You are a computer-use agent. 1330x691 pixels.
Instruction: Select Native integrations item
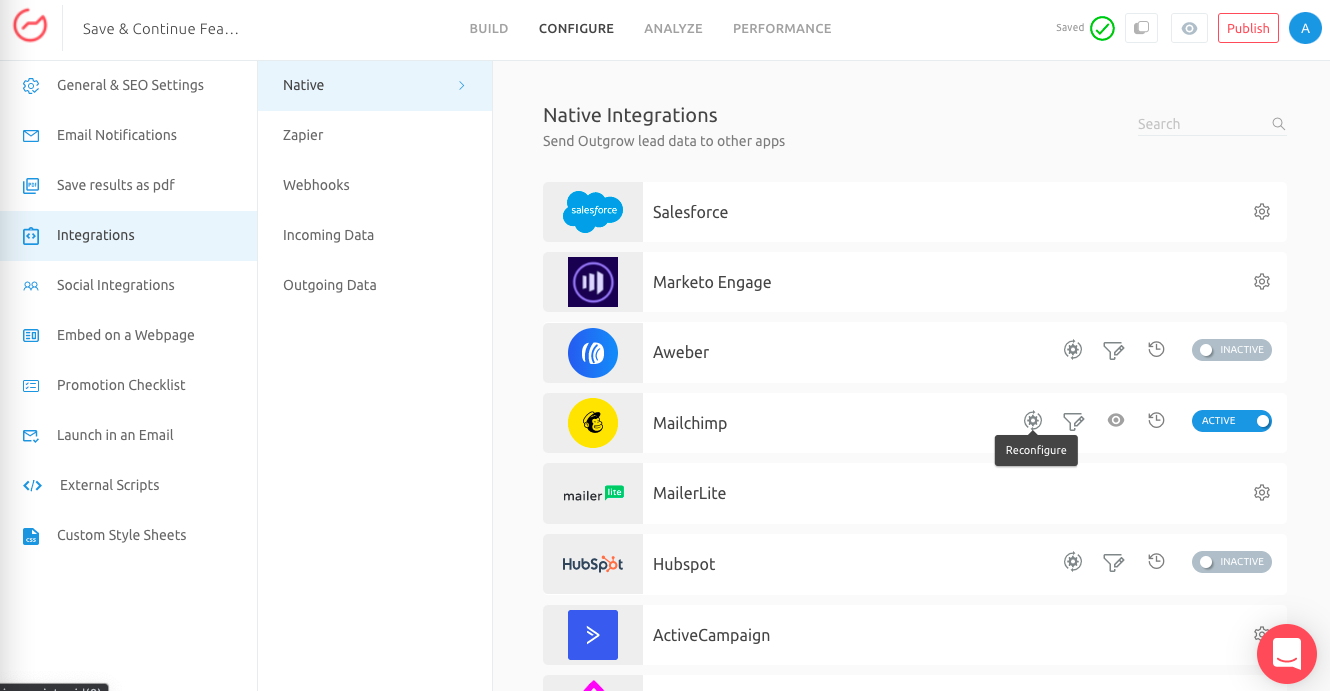(375, 85)
